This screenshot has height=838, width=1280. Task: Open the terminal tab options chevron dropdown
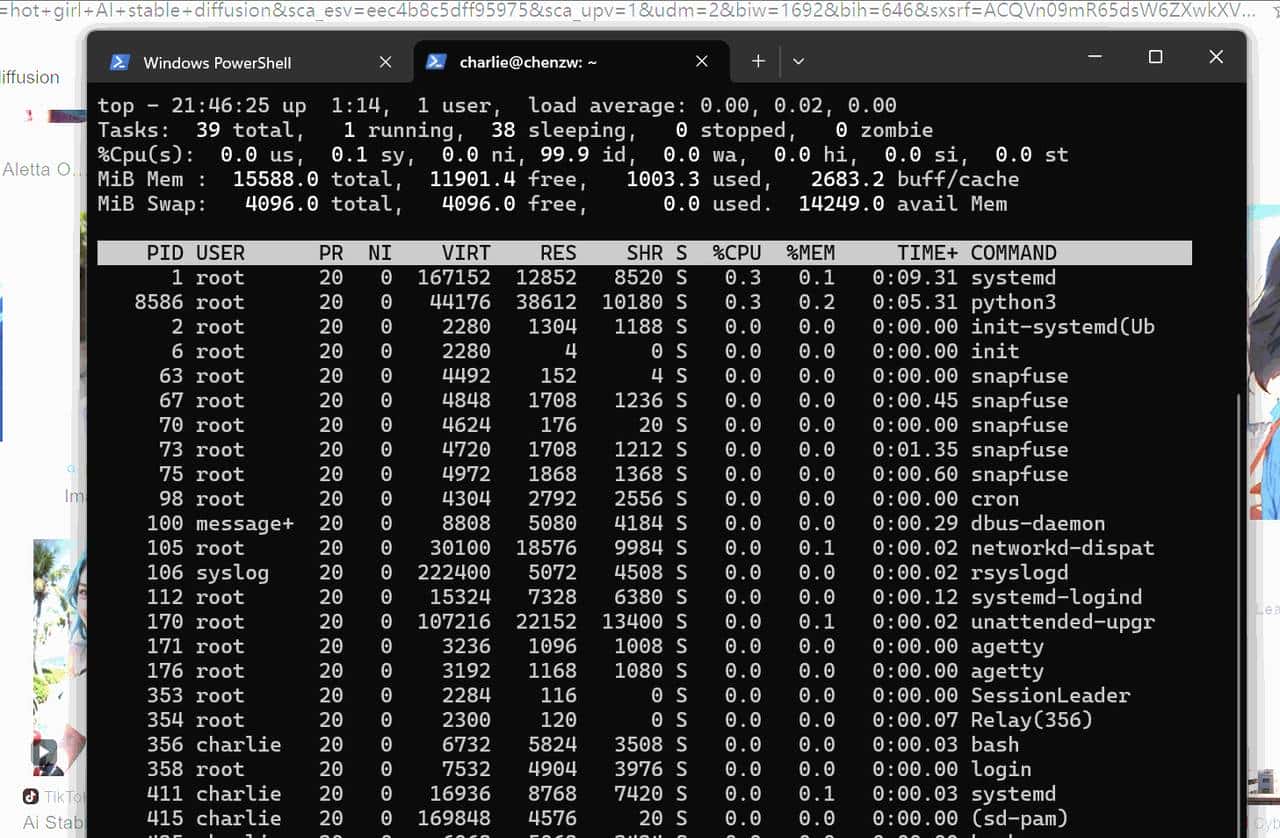[798, 61]
